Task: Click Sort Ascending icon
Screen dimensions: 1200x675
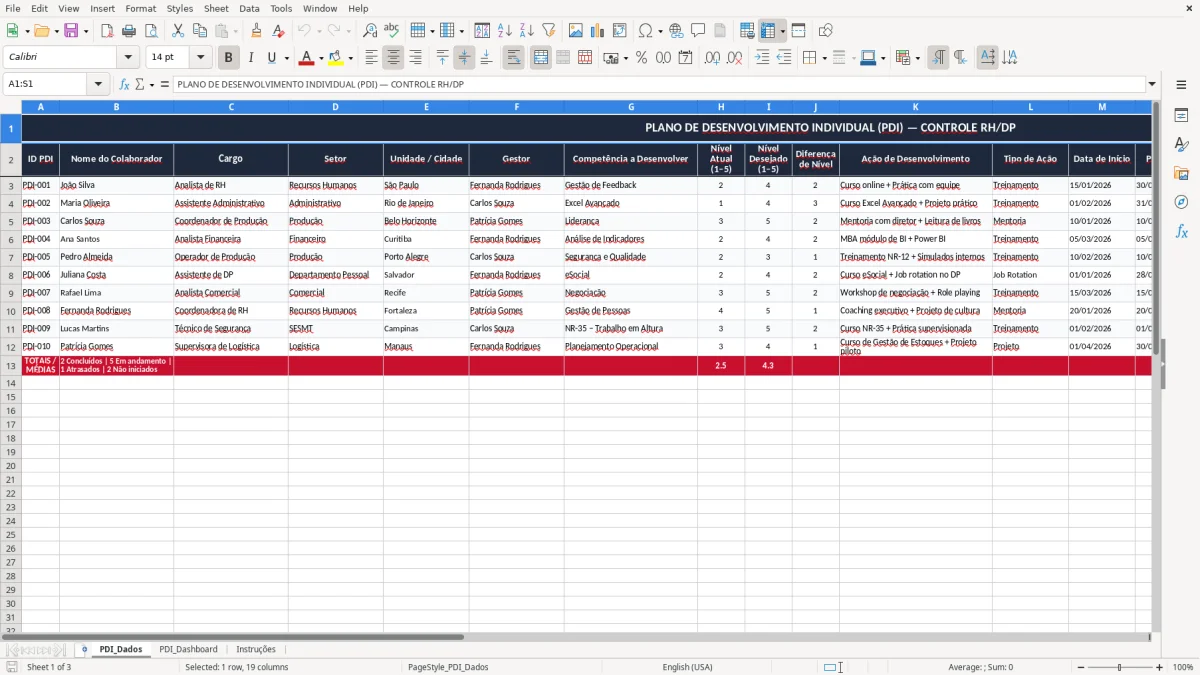Action: point(504,31)
